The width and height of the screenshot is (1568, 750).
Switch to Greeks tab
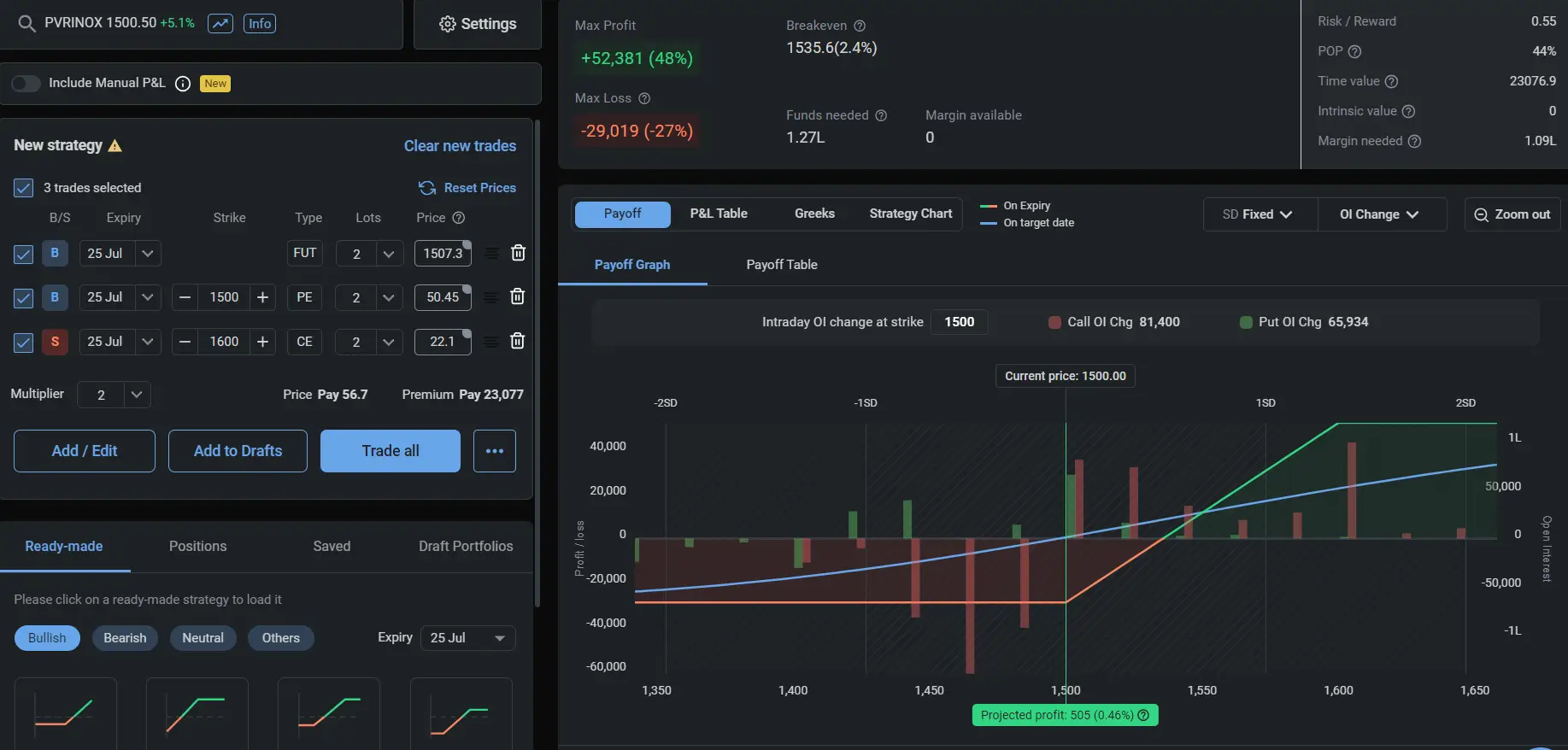tap(814, 214)
